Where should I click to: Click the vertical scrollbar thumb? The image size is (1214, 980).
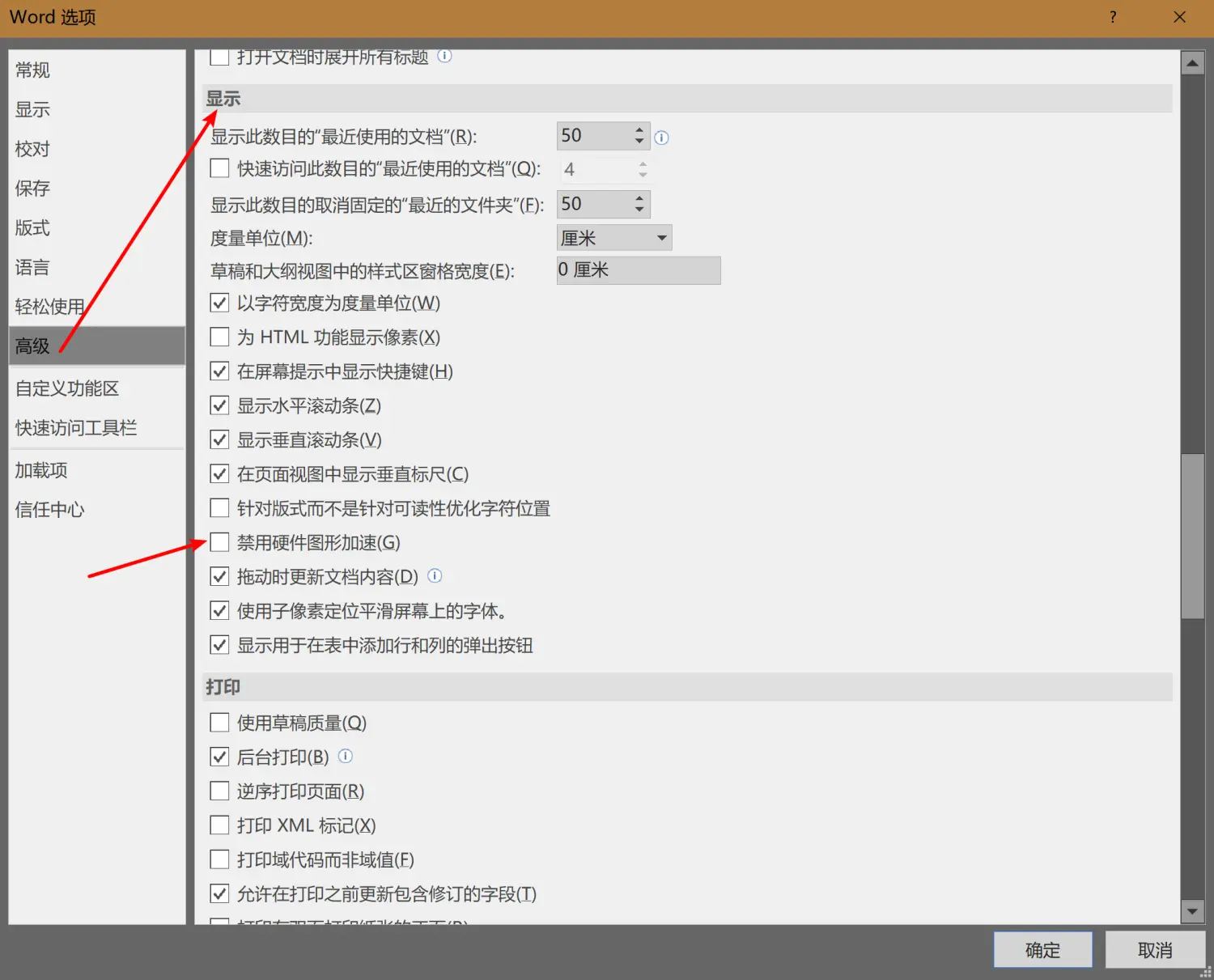(x=1192, y=537)
